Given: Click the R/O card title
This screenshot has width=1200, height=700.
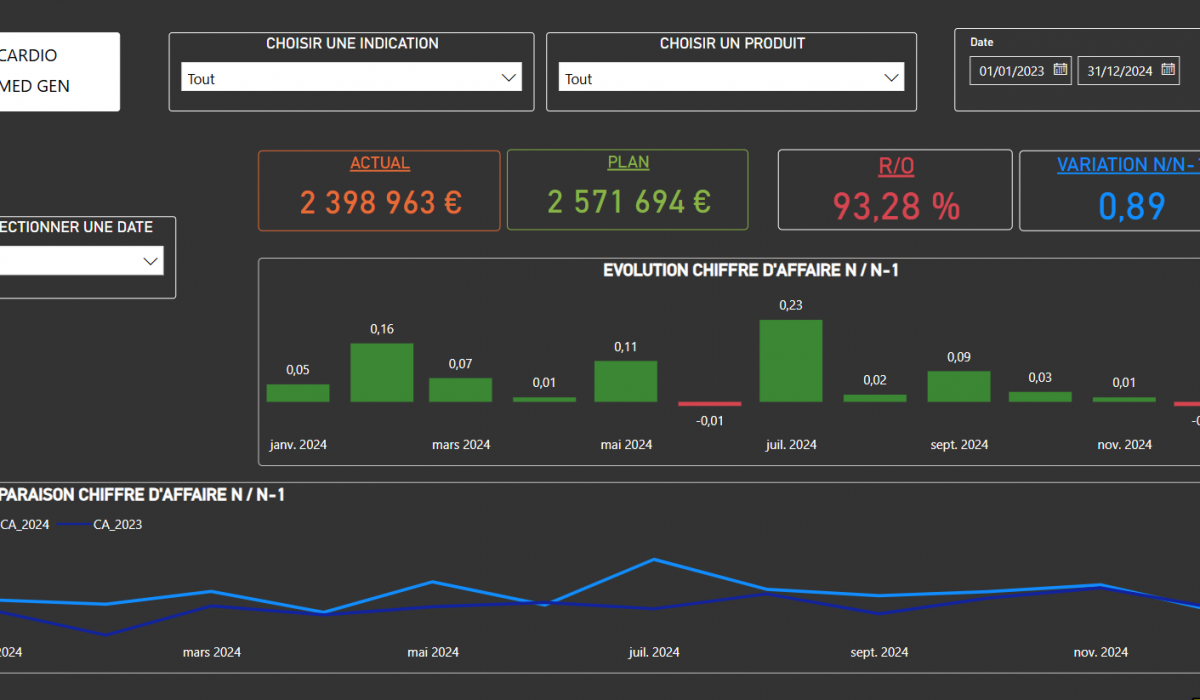Looking at the screenshot, I should (x=895, y=166).
